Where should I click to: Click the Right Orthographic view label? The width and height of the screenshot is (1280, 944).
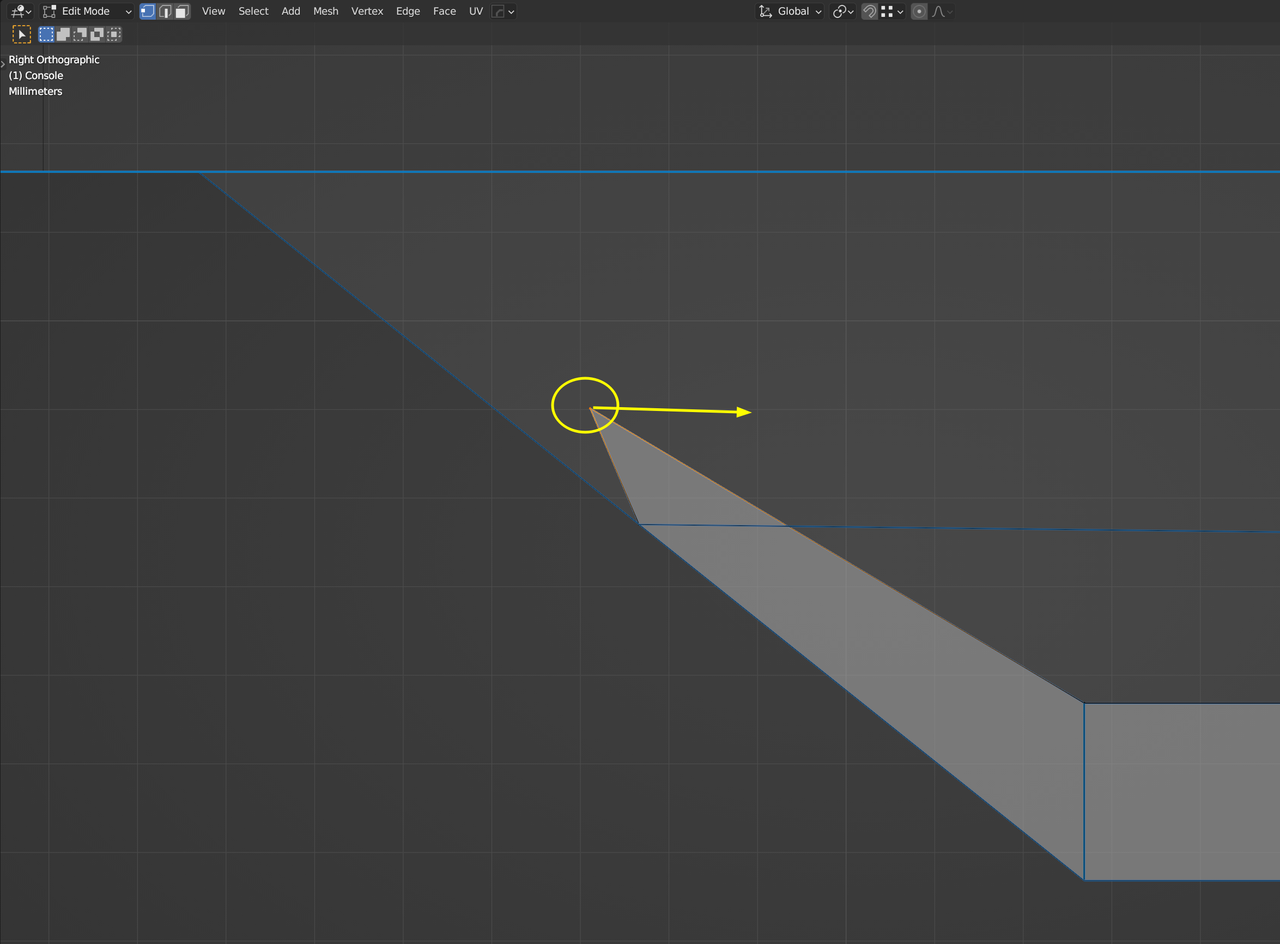54,60
